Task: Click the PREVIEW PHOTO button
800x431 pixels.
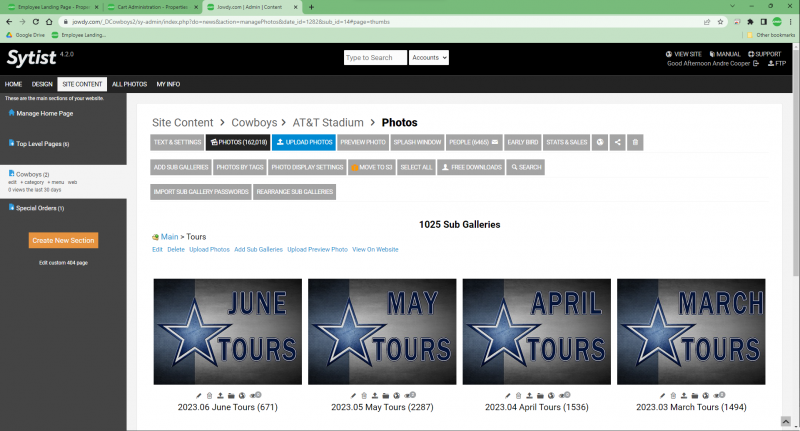Action: [x=363, y=142]
